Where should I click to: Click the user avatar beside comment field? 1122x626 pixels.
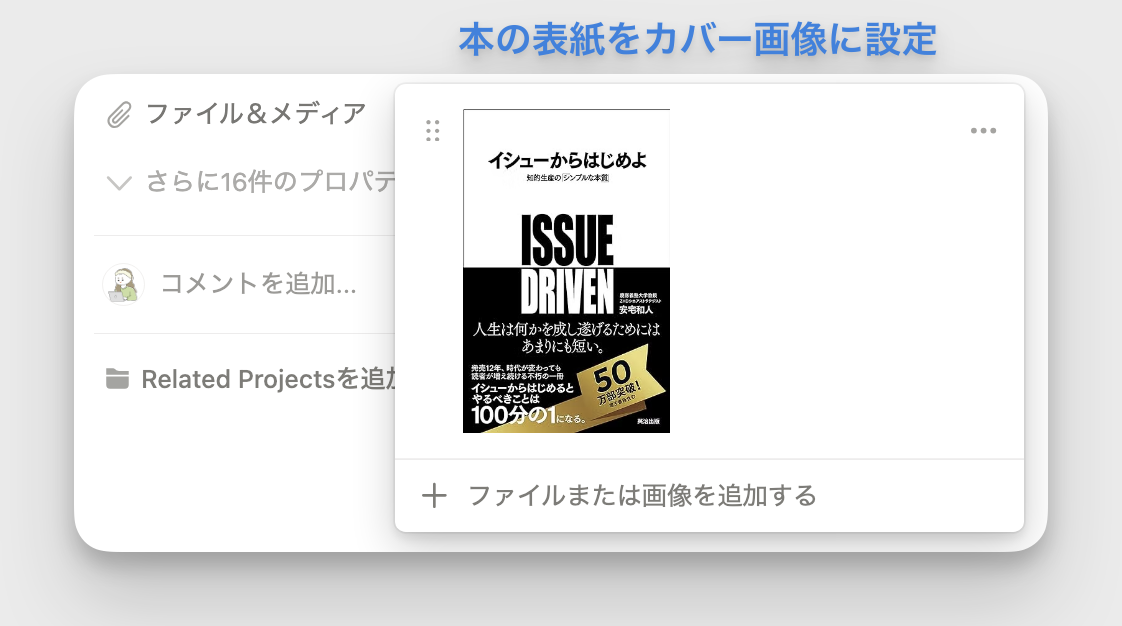point(123,284)
